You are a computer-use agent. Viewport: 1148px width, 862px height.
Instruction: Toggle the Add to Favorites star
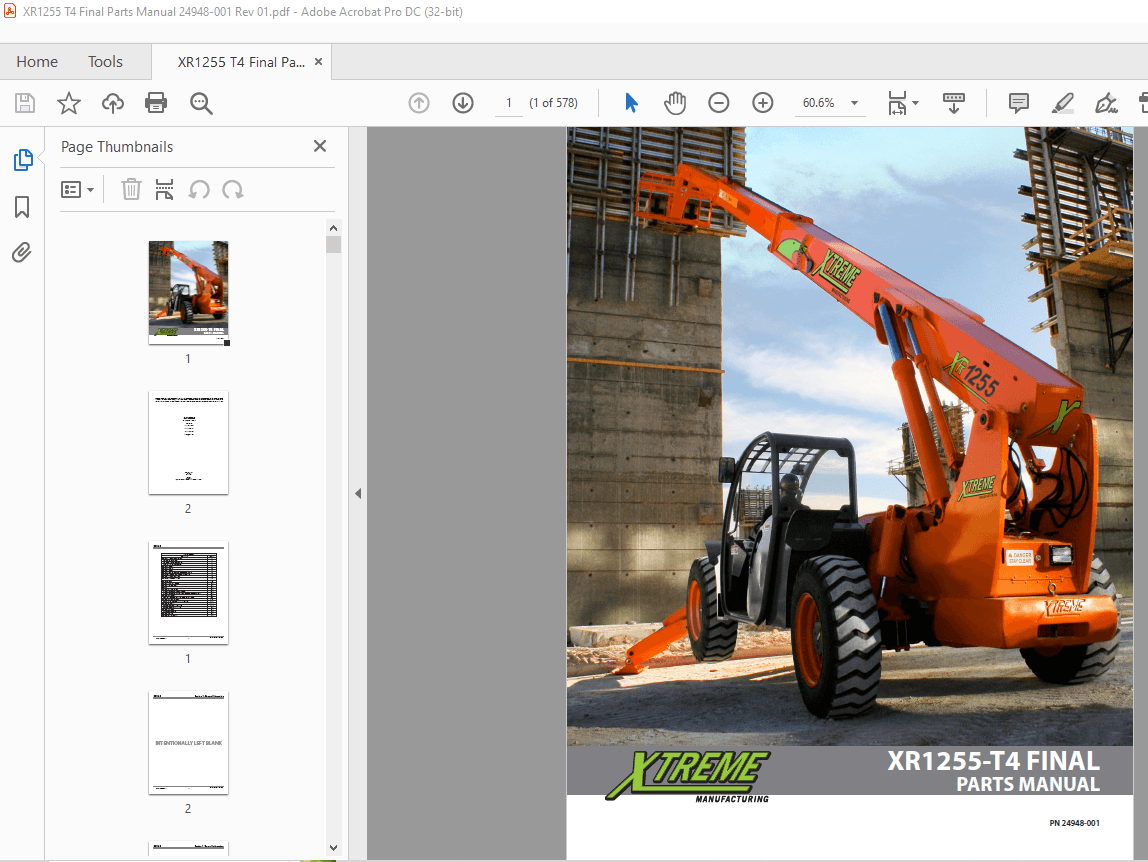click(x=68, y=102)
